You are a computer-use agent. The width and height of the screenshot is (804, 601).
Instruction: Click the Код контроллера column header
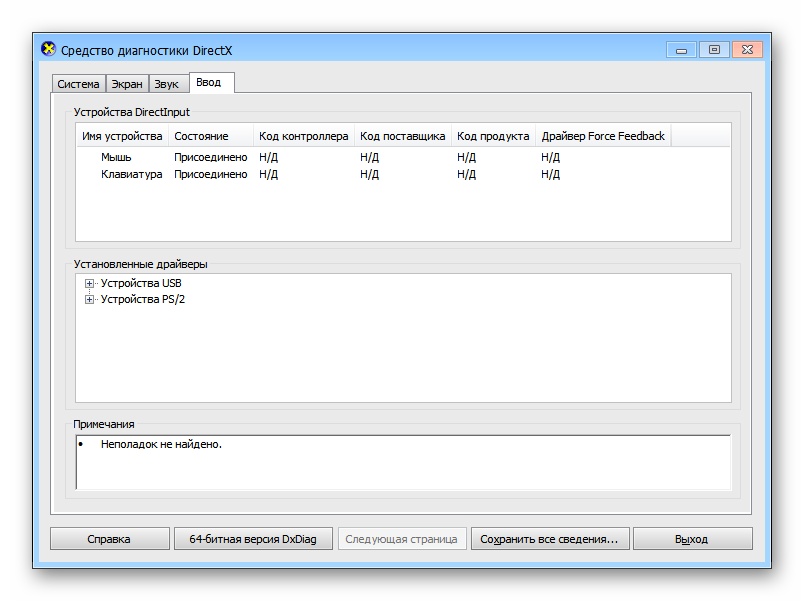click(303, 136)
